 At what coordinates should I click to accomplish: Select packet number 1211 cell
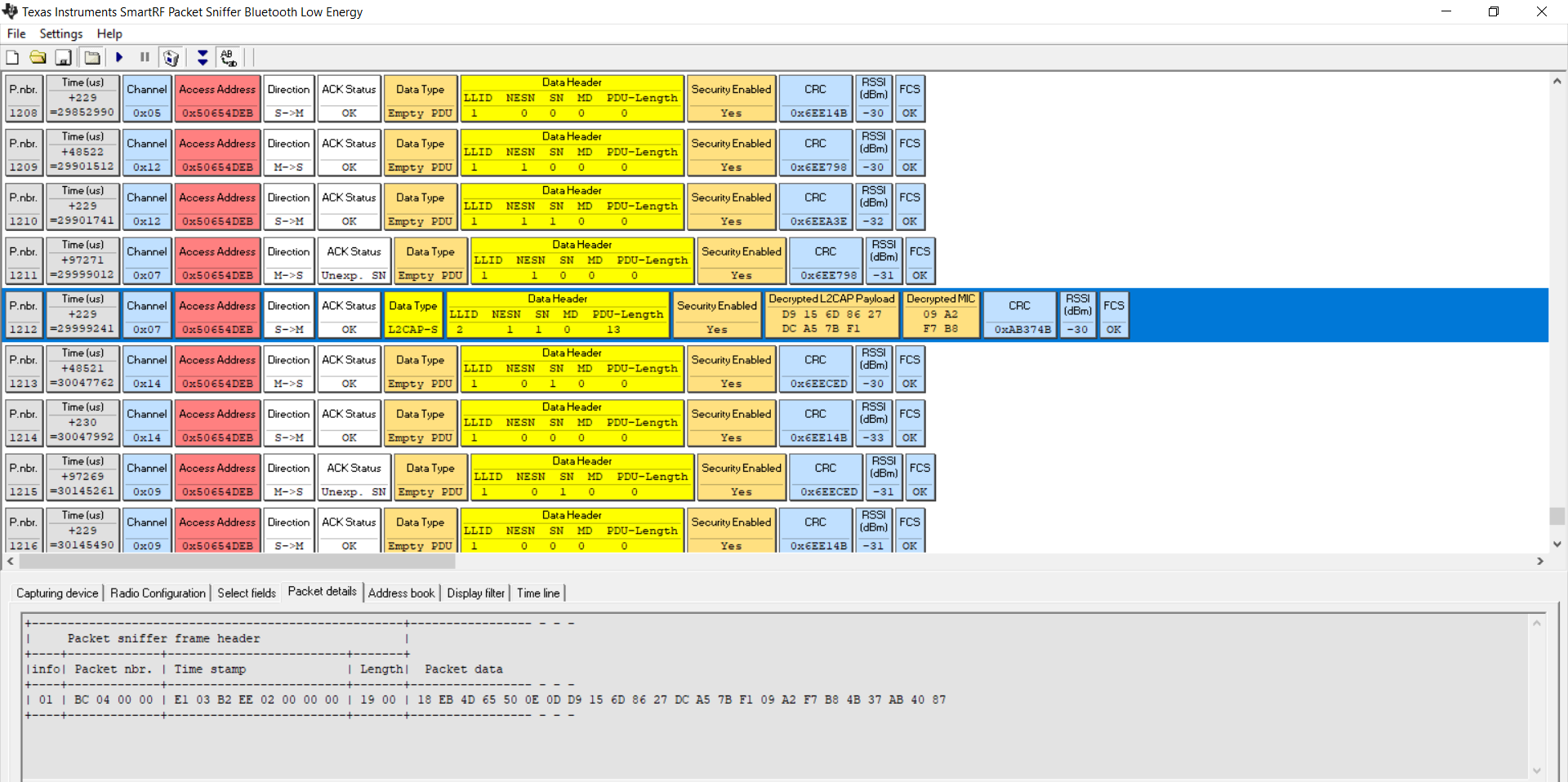point(24,261)
